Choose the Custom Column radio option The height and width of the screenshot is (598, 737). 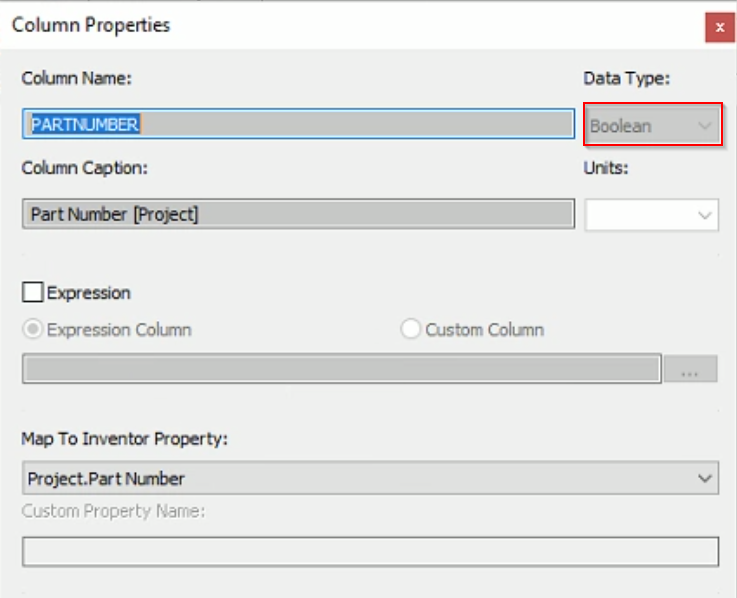point(410,329)
